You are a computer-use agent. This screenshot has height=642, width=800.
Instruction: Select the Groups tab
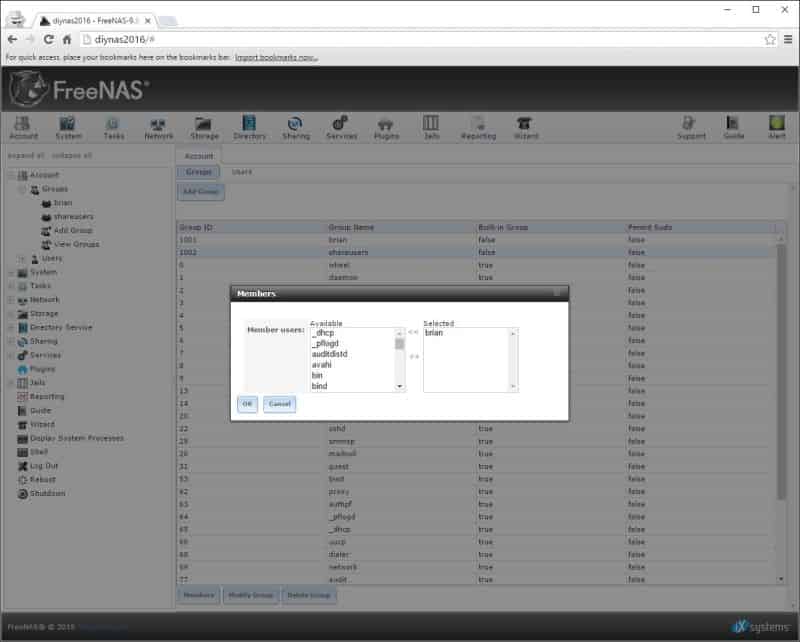[x=198, y=172]
